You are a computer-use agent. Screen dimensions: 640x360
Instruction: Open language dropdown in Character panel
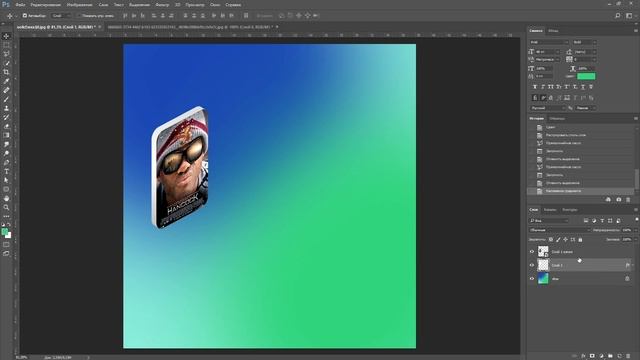(x=548, y=108)
